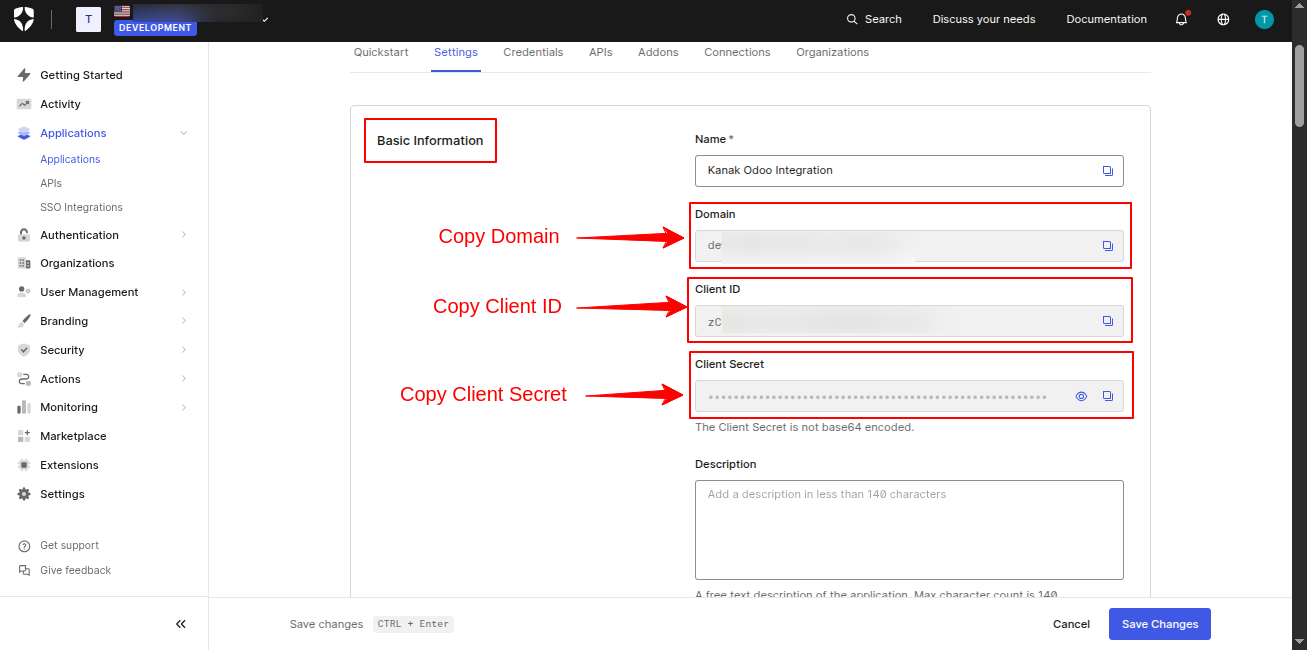
Task: Open Search in the top bar
Action: [x=874, y=19]
